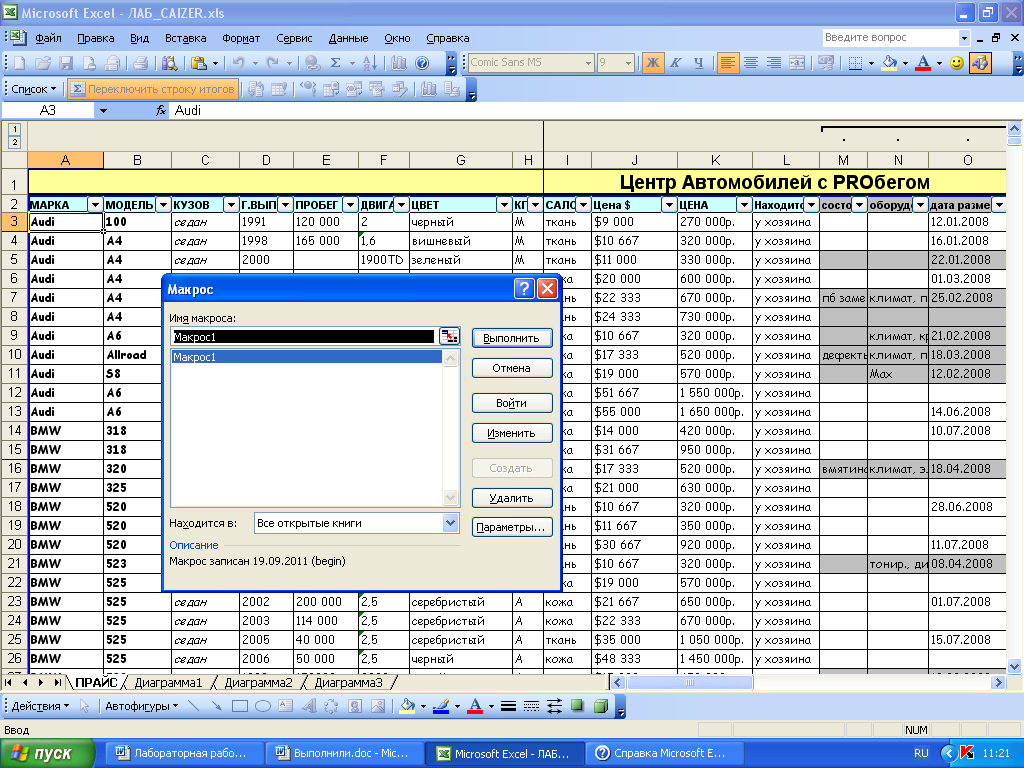Open the Вставка menu
This screenshot has width=1024, height=768.
pos(185,38)
